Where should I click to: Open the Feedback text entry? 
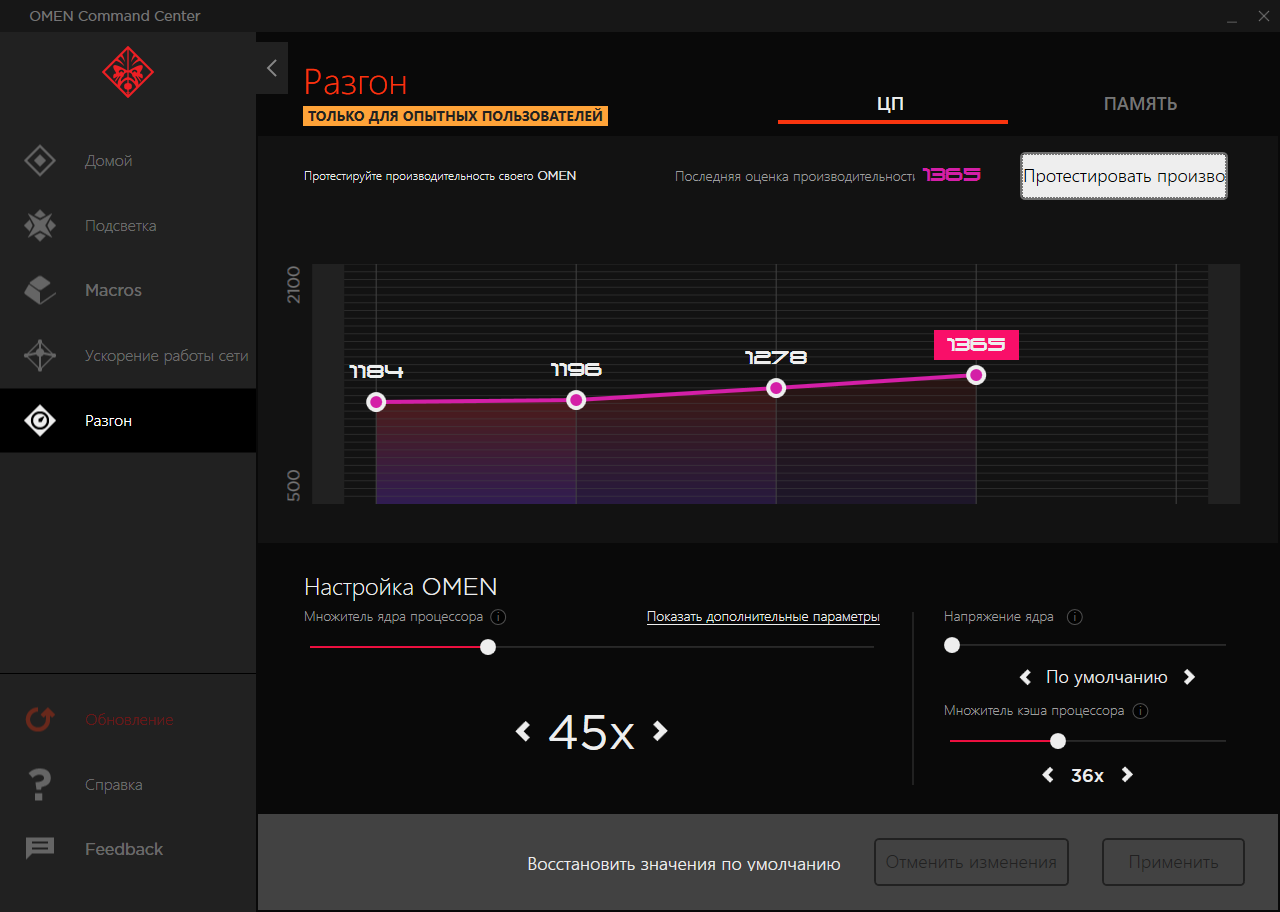pyautogui.click(x=124, y=849)
